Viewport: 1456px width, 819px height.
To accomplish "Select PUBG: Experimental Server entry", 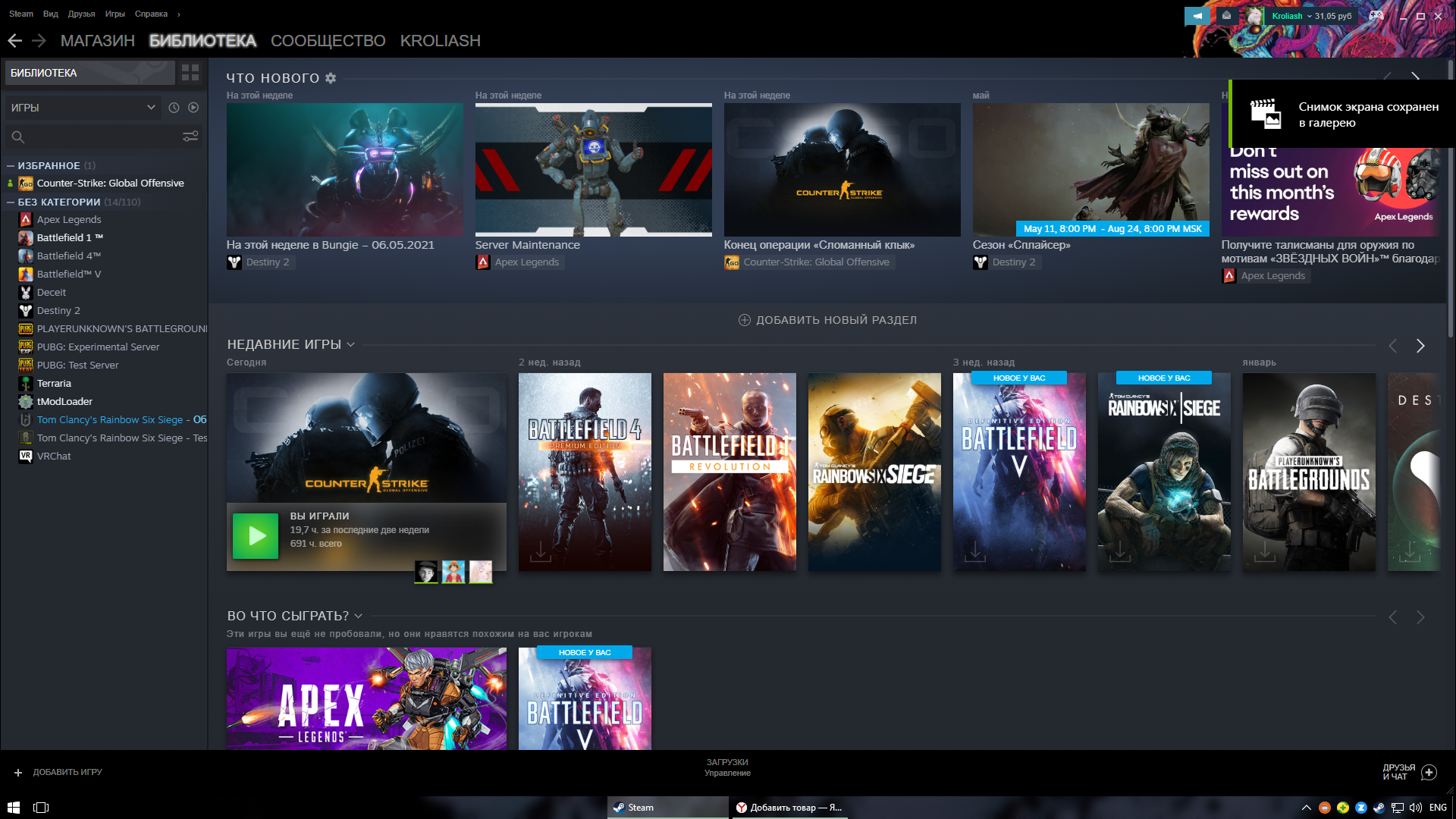I will 99,347.
